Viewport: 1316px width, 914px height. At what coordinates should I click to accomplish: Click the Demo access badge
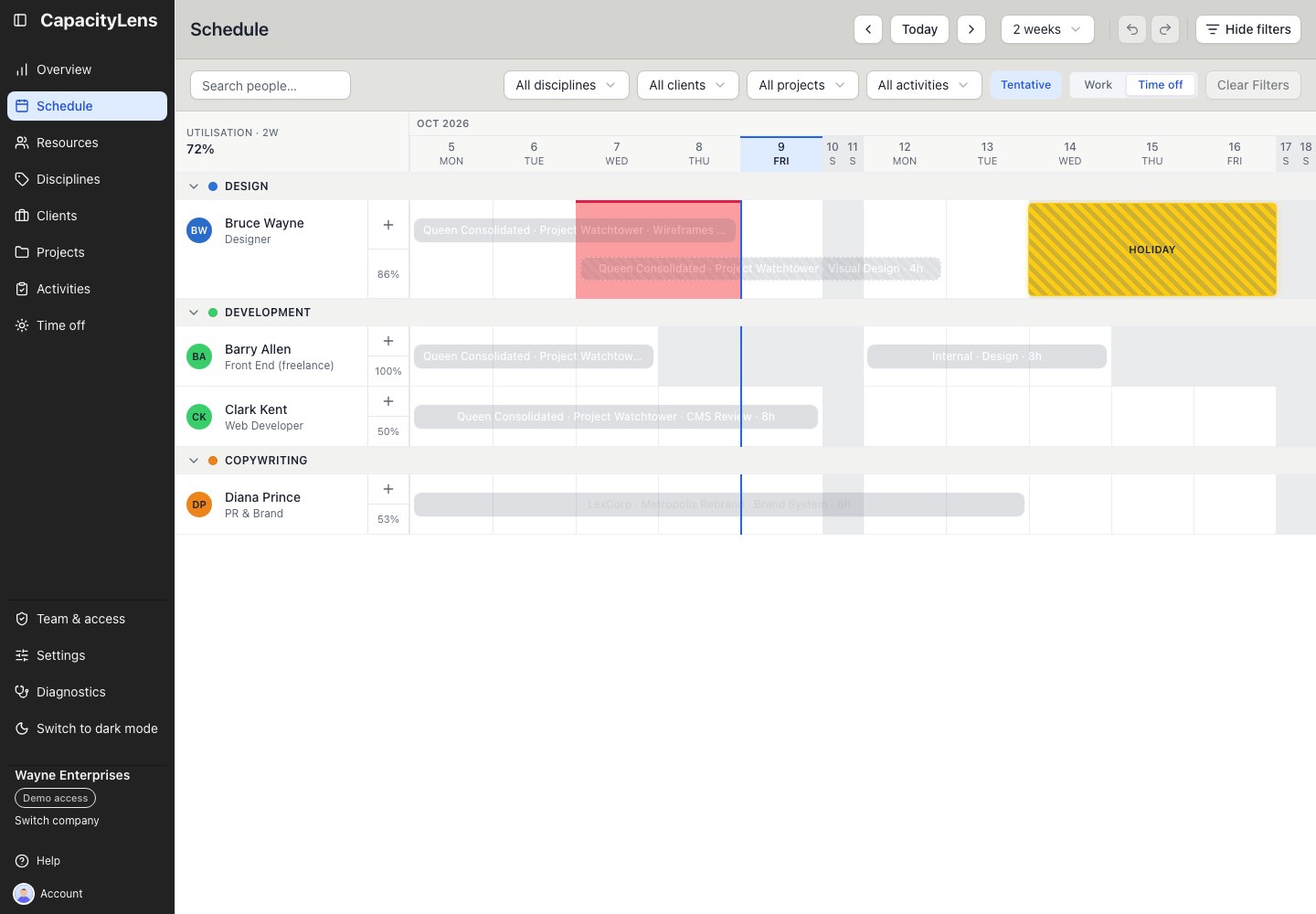55,798
